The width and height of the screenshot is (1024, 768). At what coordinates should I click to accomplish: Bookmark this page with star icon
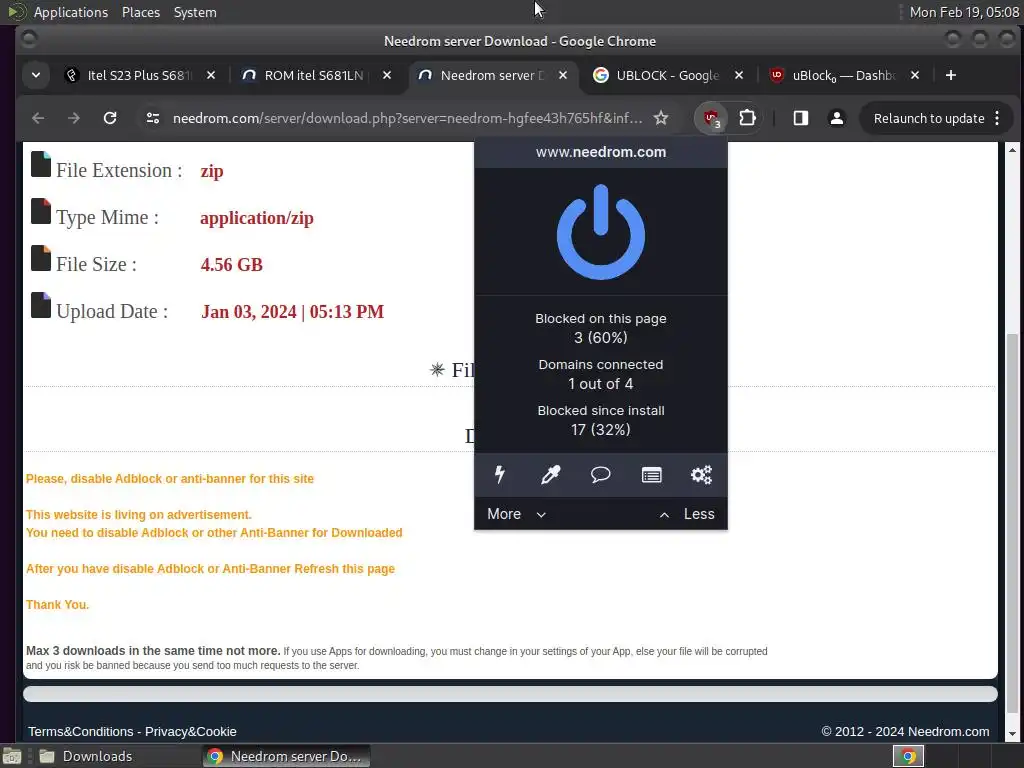(x=661, y=118)
